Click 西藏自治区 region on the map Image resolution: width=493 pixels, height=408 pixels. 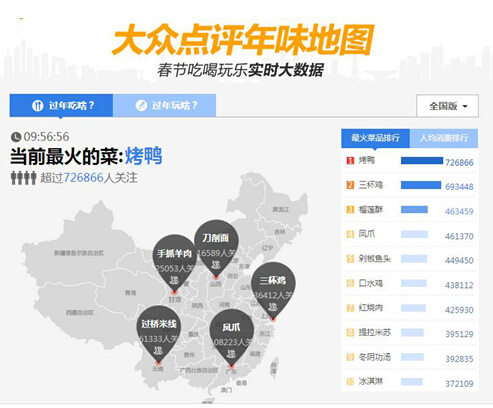80,313
